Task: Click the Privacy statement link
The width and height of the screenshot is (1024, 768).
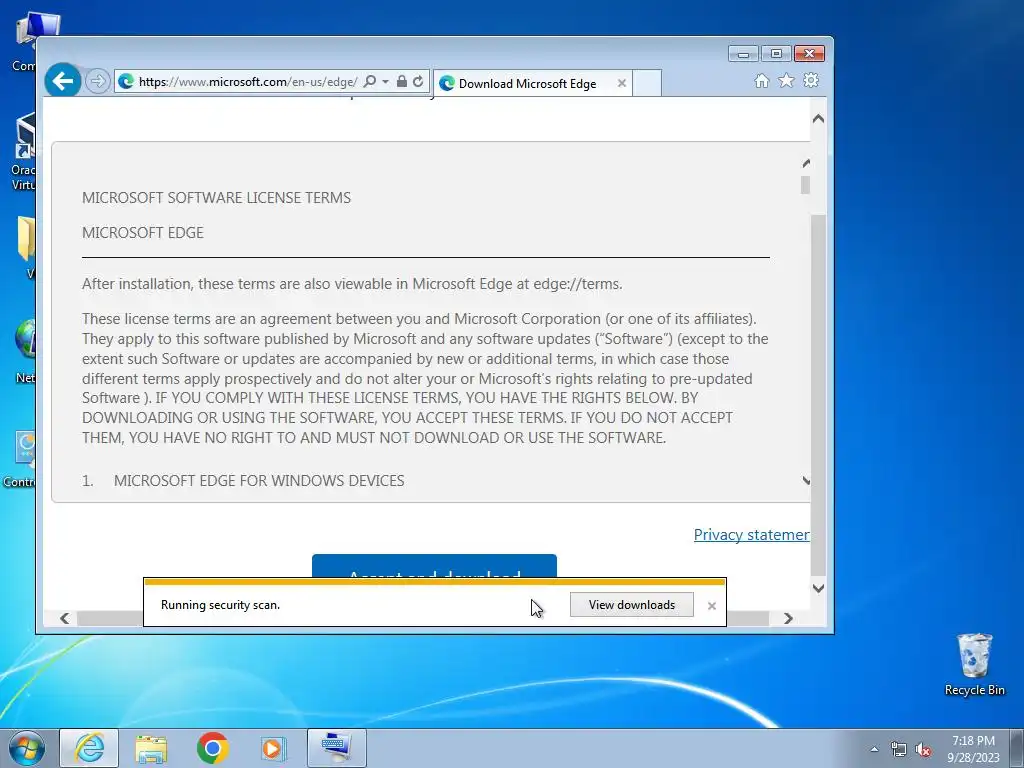Action: [752, 535]
